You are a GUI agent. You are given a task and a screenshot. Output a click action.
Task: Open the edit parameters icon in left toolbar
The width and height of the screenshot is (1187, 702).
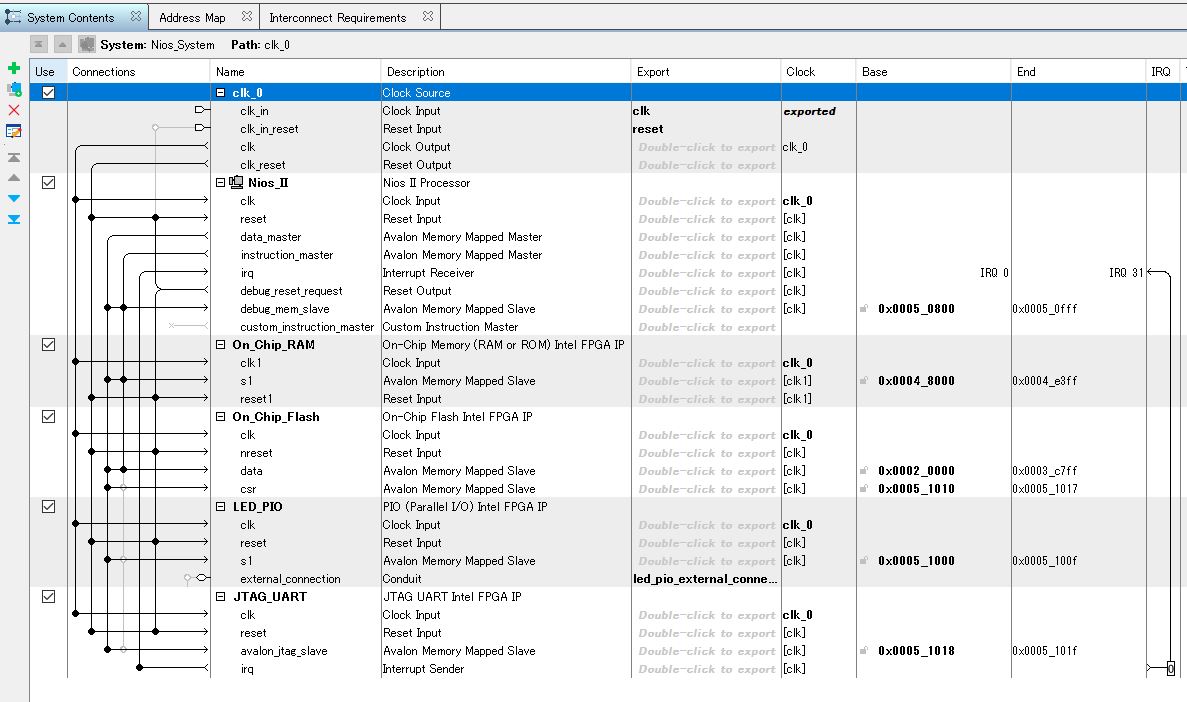pos(14,131)
